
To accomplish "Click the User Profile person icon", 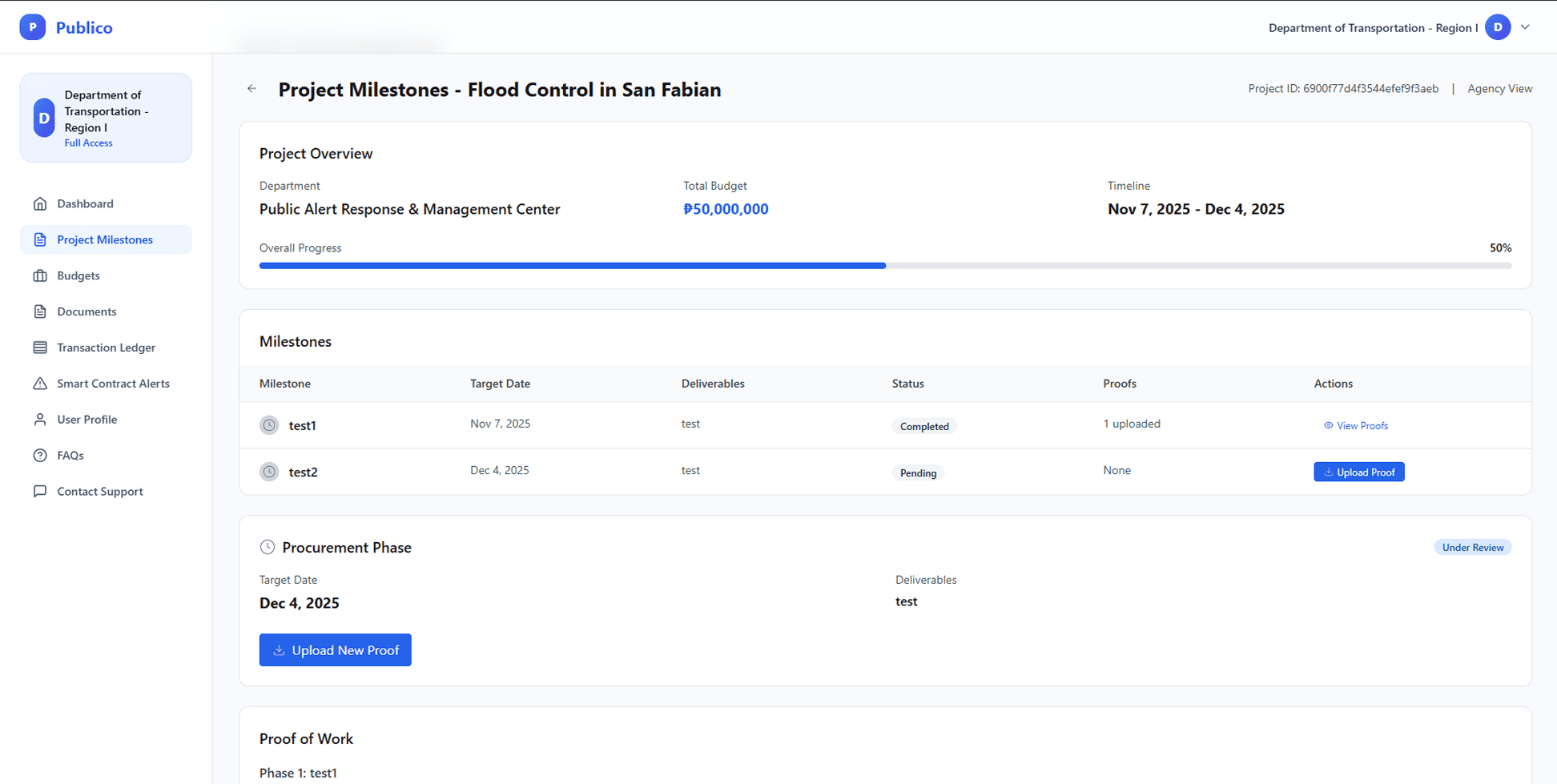I will 40,420.
